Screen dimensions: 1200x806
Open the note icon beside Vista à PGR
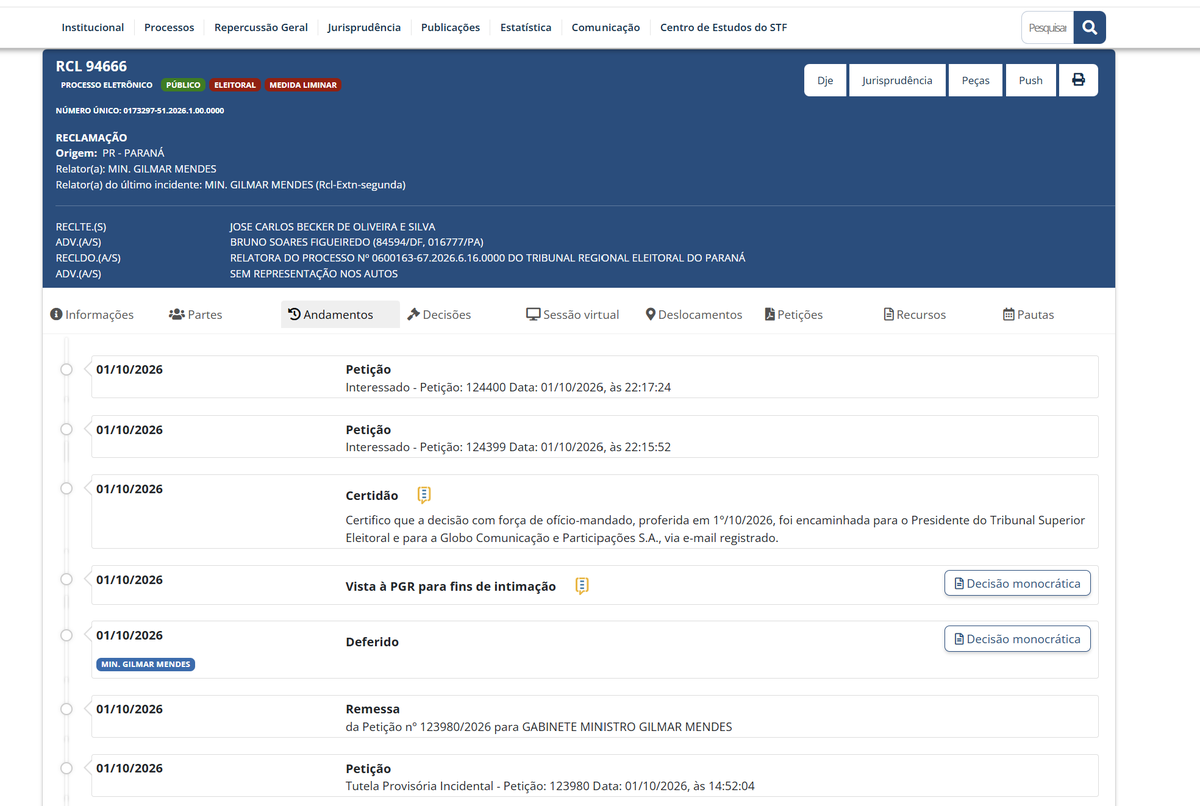click(x=582, y=586)
